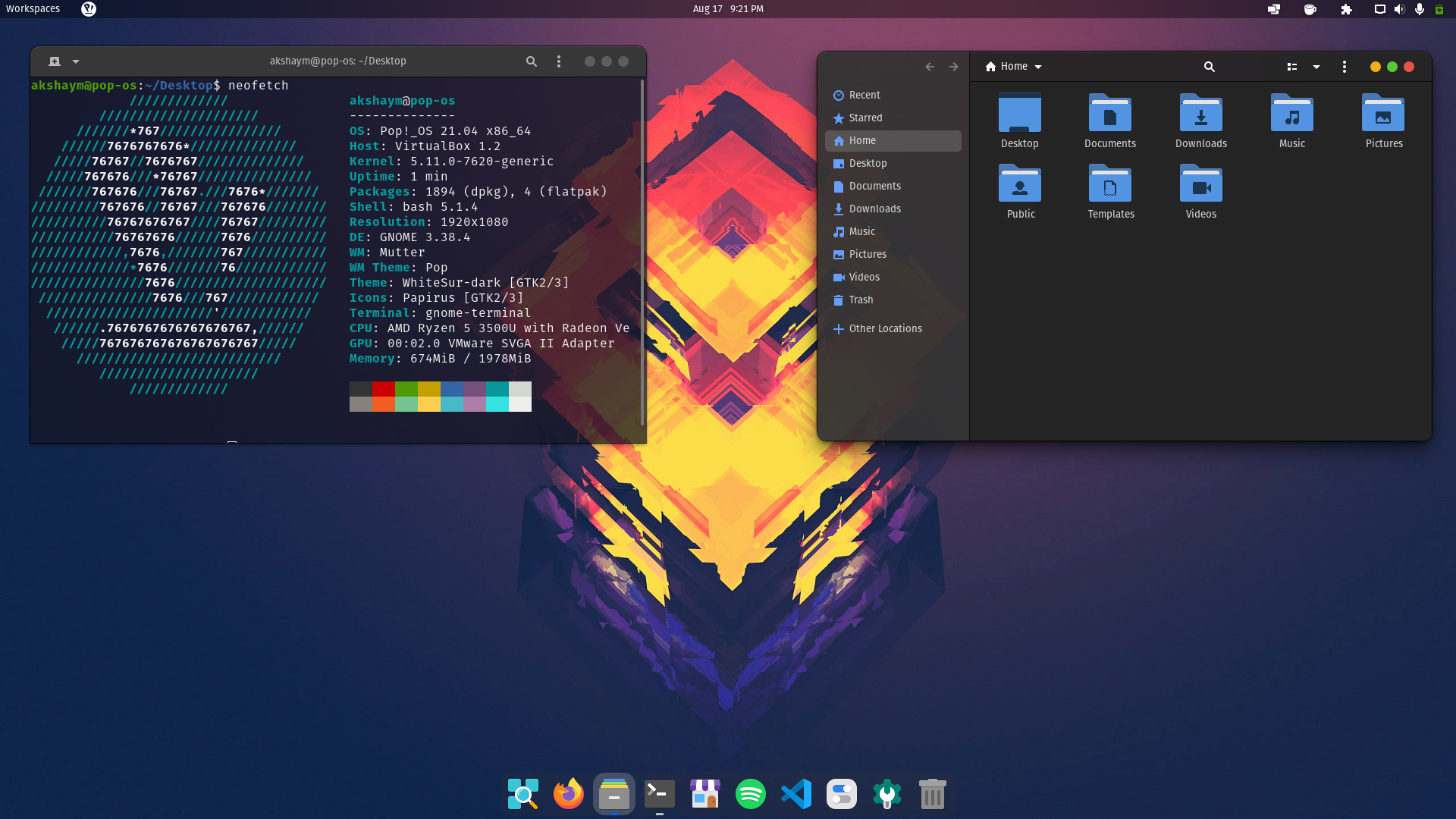
Task: Open the Pop Shop store icon
Action: click(x=704, y=794)
